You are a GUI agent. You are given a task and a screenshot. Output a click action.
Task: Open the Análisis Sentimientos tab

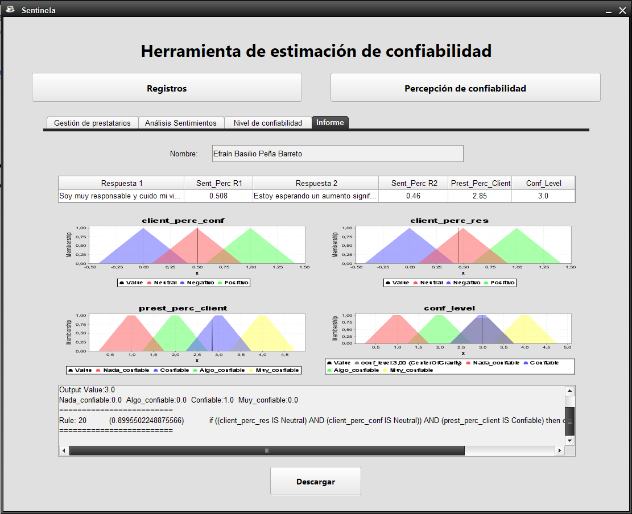click(x=180, y=123)
